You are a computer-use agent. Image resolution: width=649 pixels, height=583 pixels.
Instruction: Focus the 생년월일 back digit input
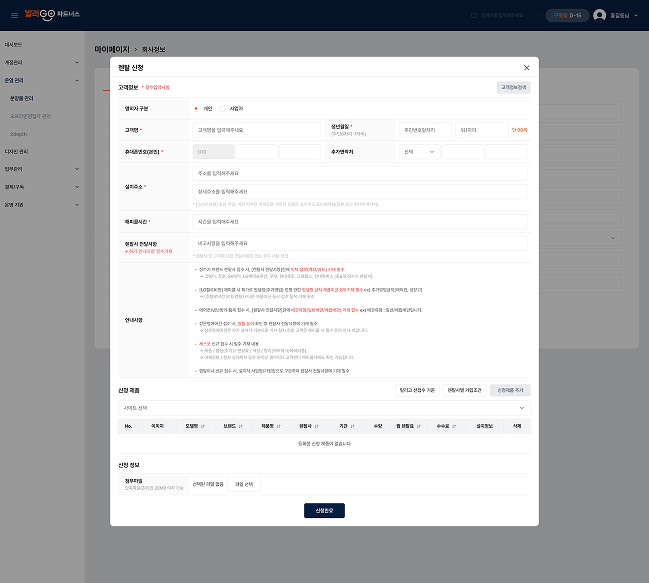(481, 130)
